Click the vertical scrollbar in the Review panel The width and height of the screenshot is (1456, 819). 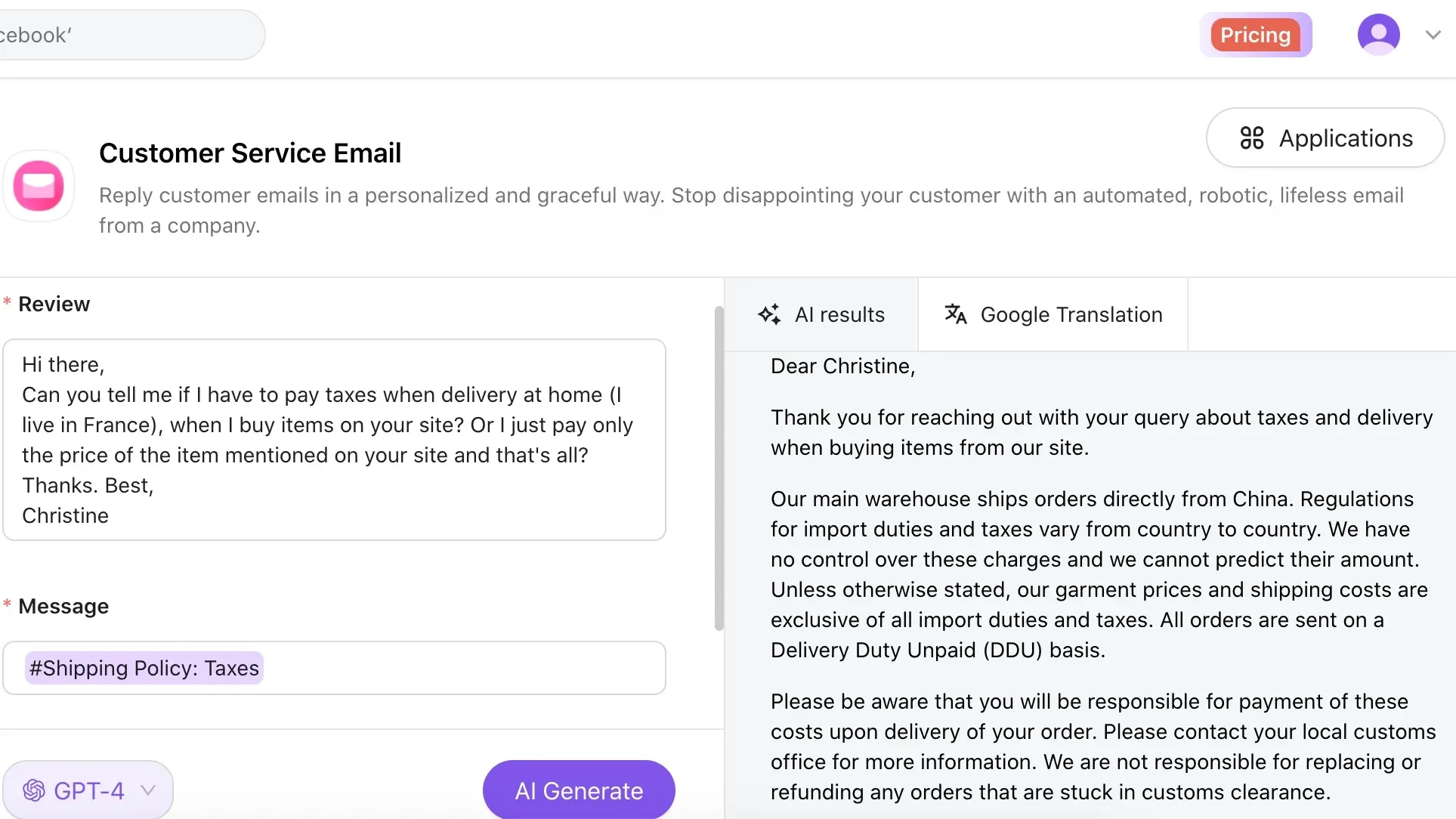719,468
